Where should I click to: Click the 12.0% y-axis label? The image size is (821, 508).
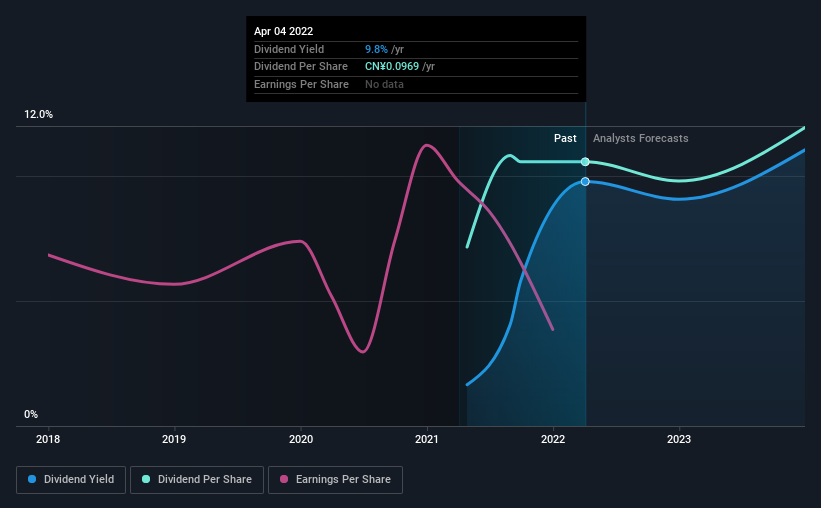pos(38,115)
